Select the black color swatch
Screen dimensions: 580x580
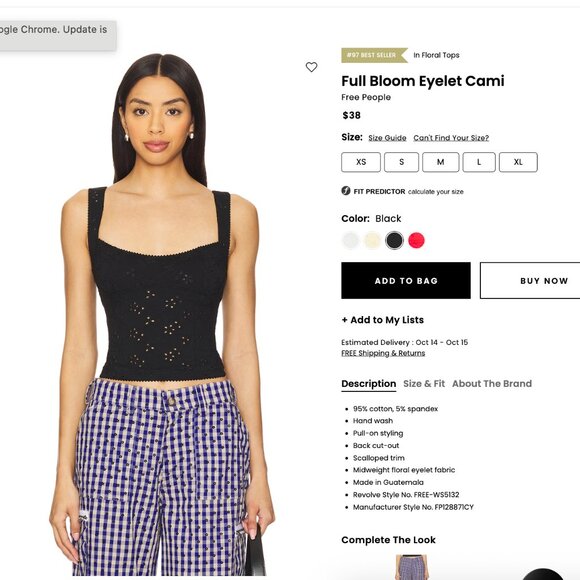tap(394, 240)
